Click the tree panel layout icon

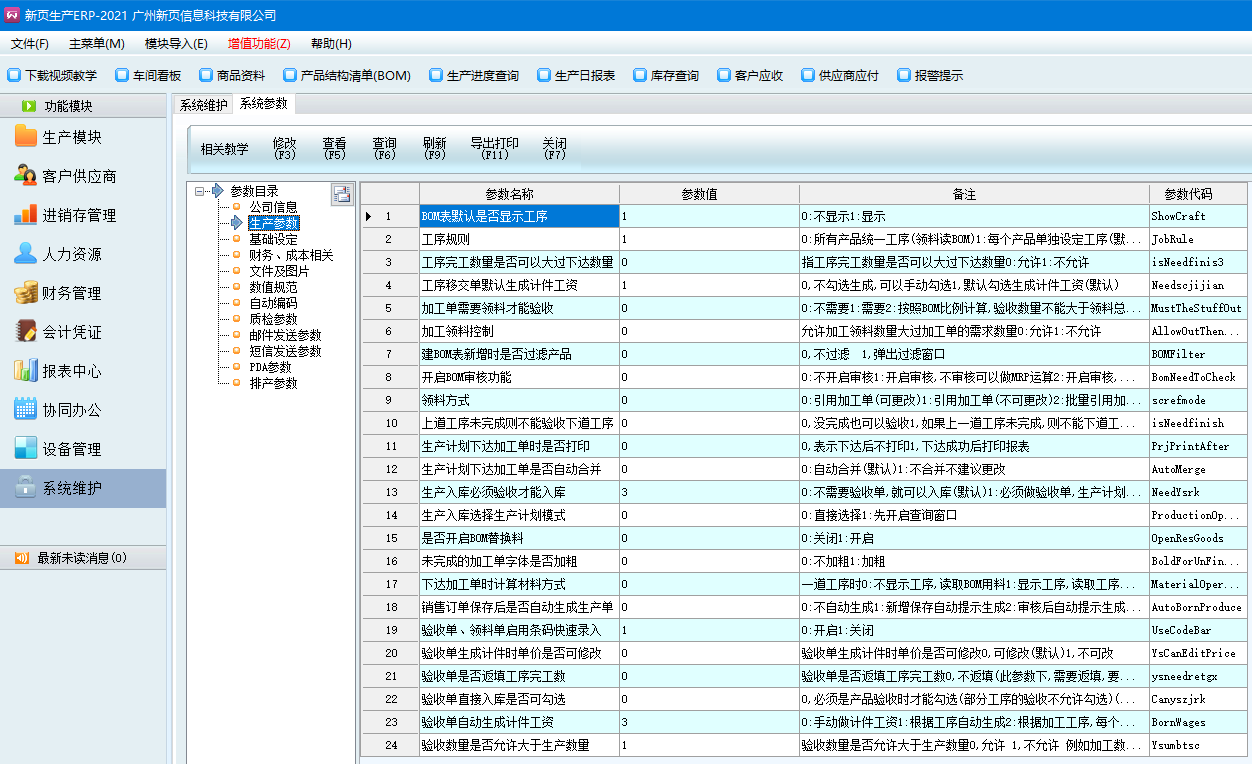pos(342,194)
